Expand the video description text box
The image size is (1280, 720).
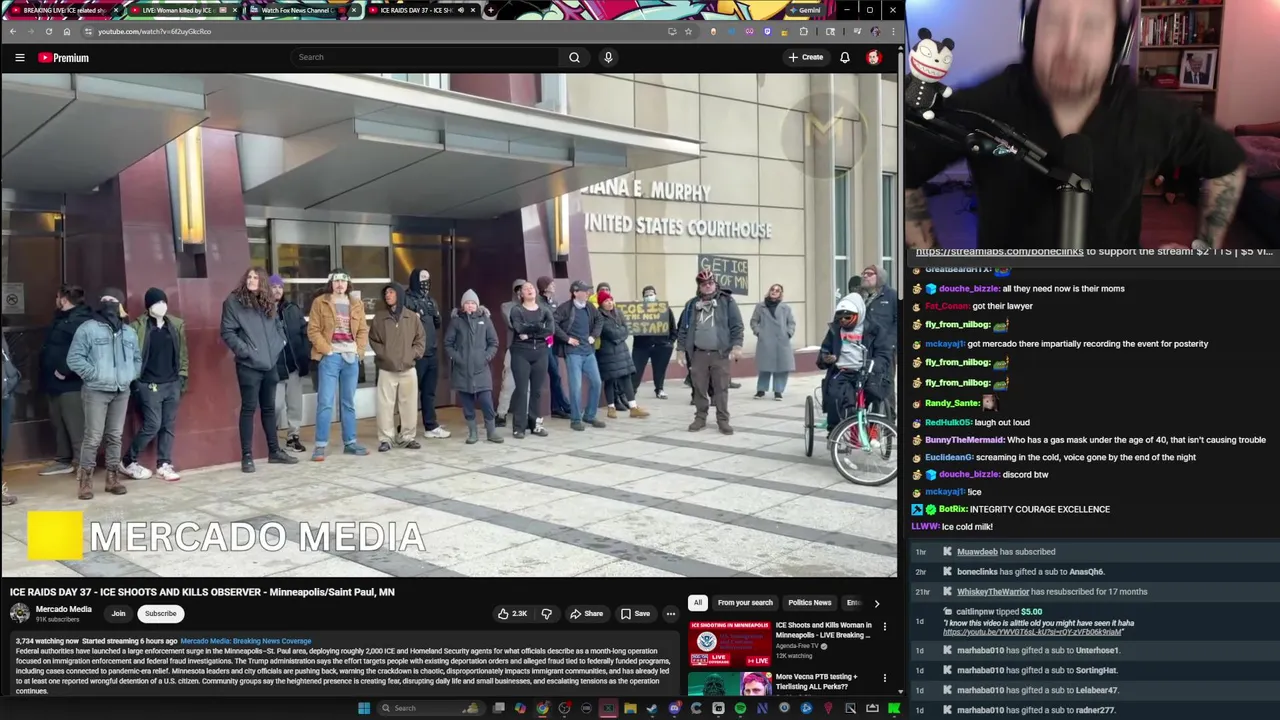(x=343, y=666)
